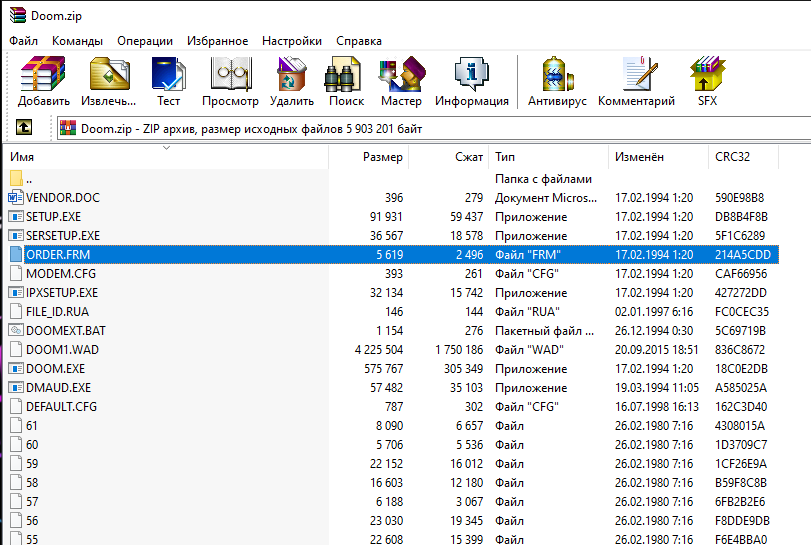Click the Добавить (Add) toolbar icon
The image size is (811, 545).
[x=43, y=78]
